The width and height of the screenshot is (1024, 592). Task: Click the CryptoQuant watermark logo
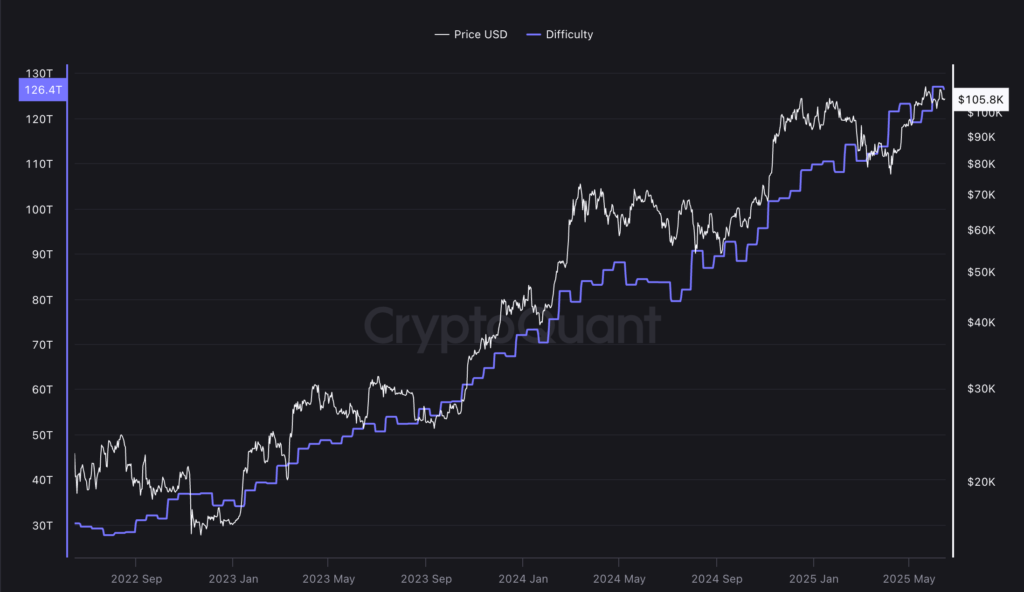pyautogui.click(x=511, y=326)
